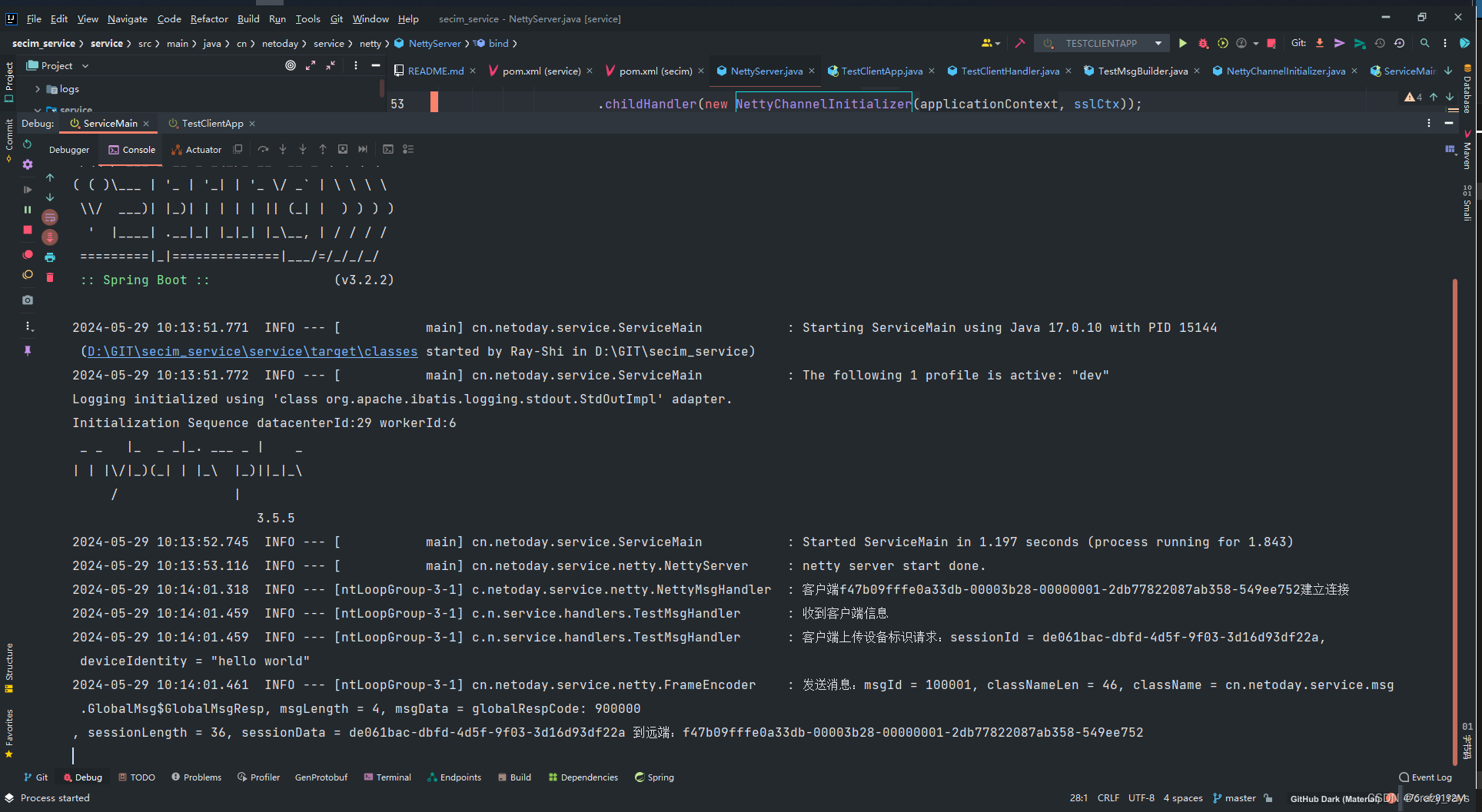Screen dimensions: 1482x812
Task: Switch to the pom.xml (service) tab
Action: click(x=541, y=71)
